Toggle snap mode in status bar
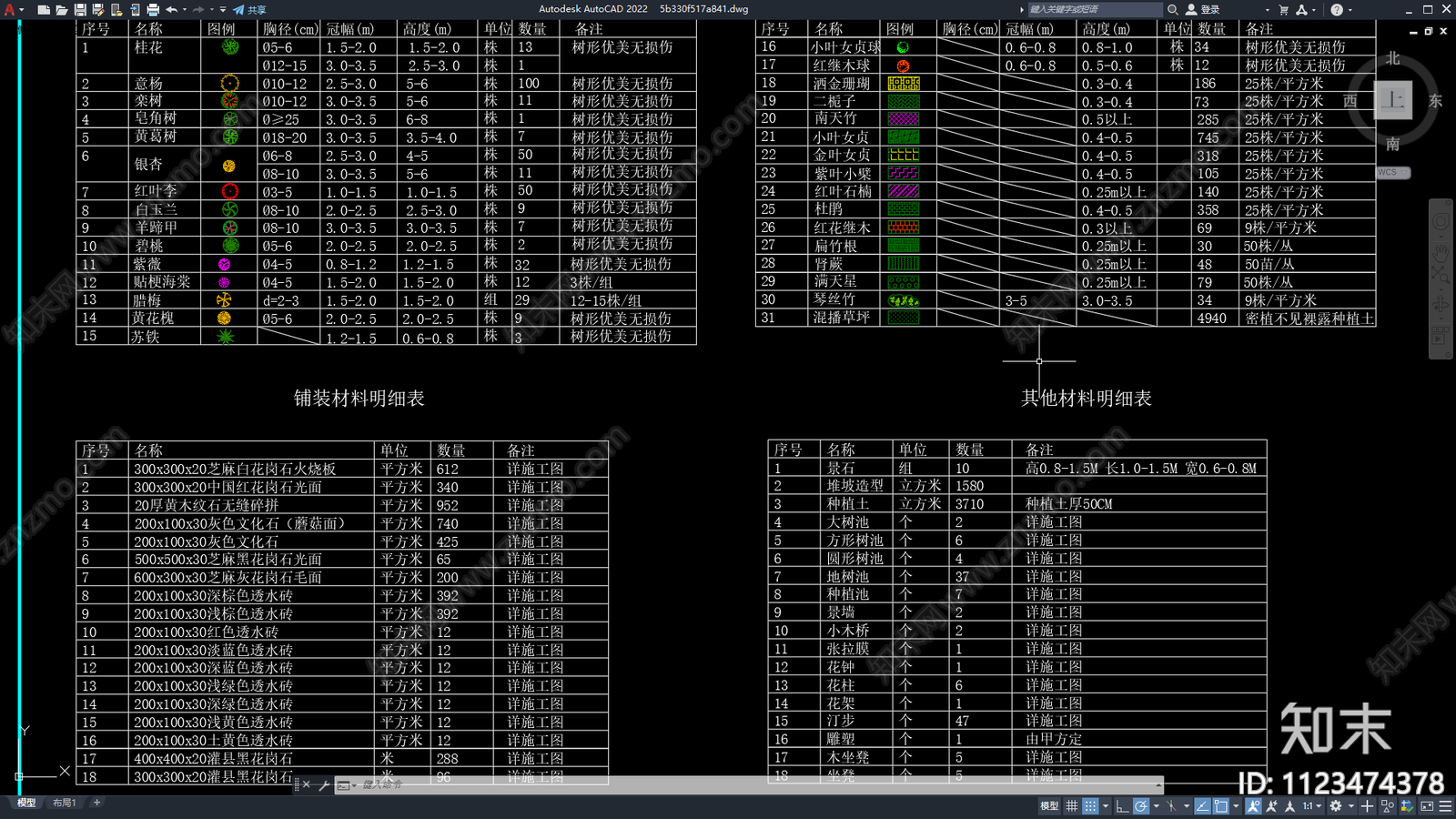Viewport: 1456px width, 819px height. [x=1090, y=805]
